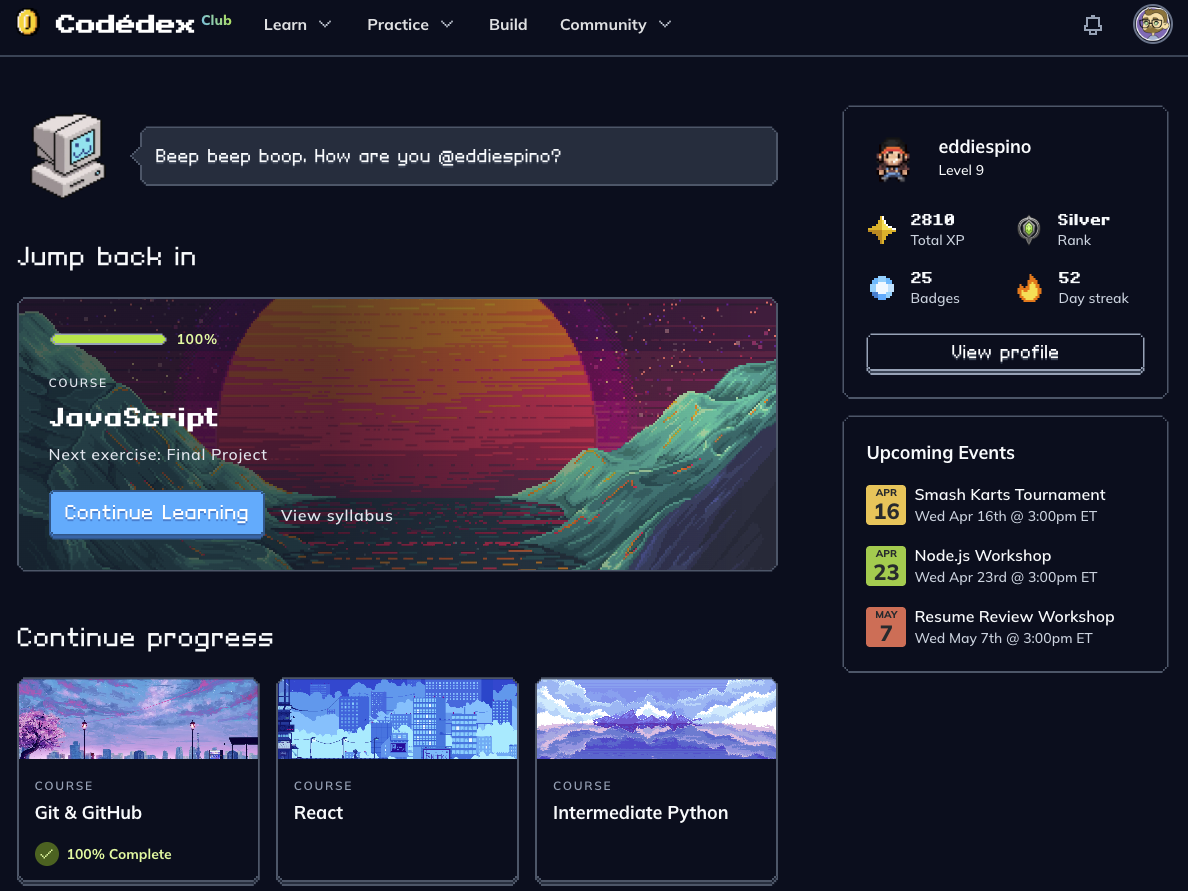Open the React course thumbnail
The image size is (1188, 891).
tap(398, 719)
